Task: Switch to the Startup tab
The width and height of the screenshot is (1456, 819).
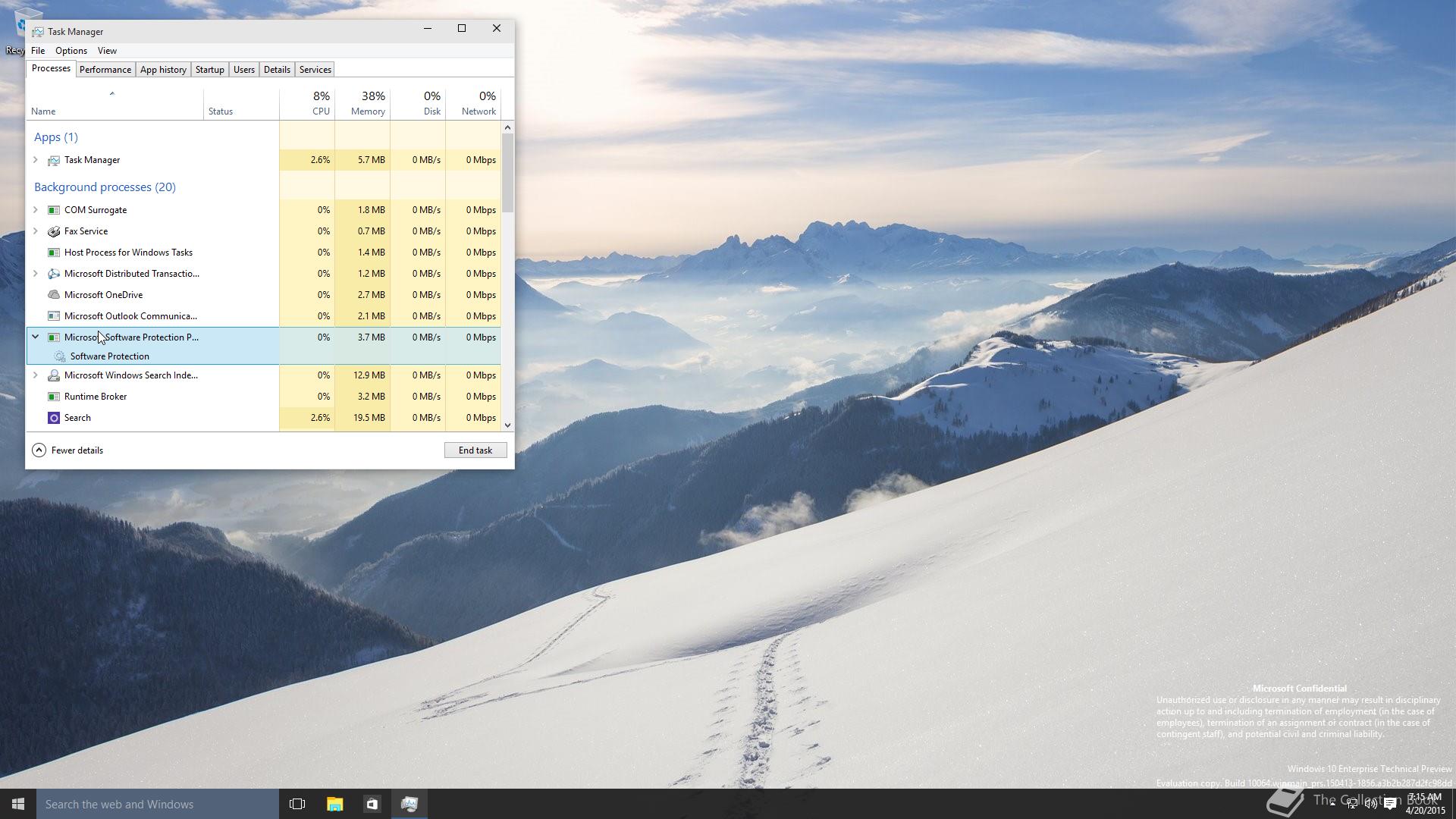Action: [x=210, y=70]
